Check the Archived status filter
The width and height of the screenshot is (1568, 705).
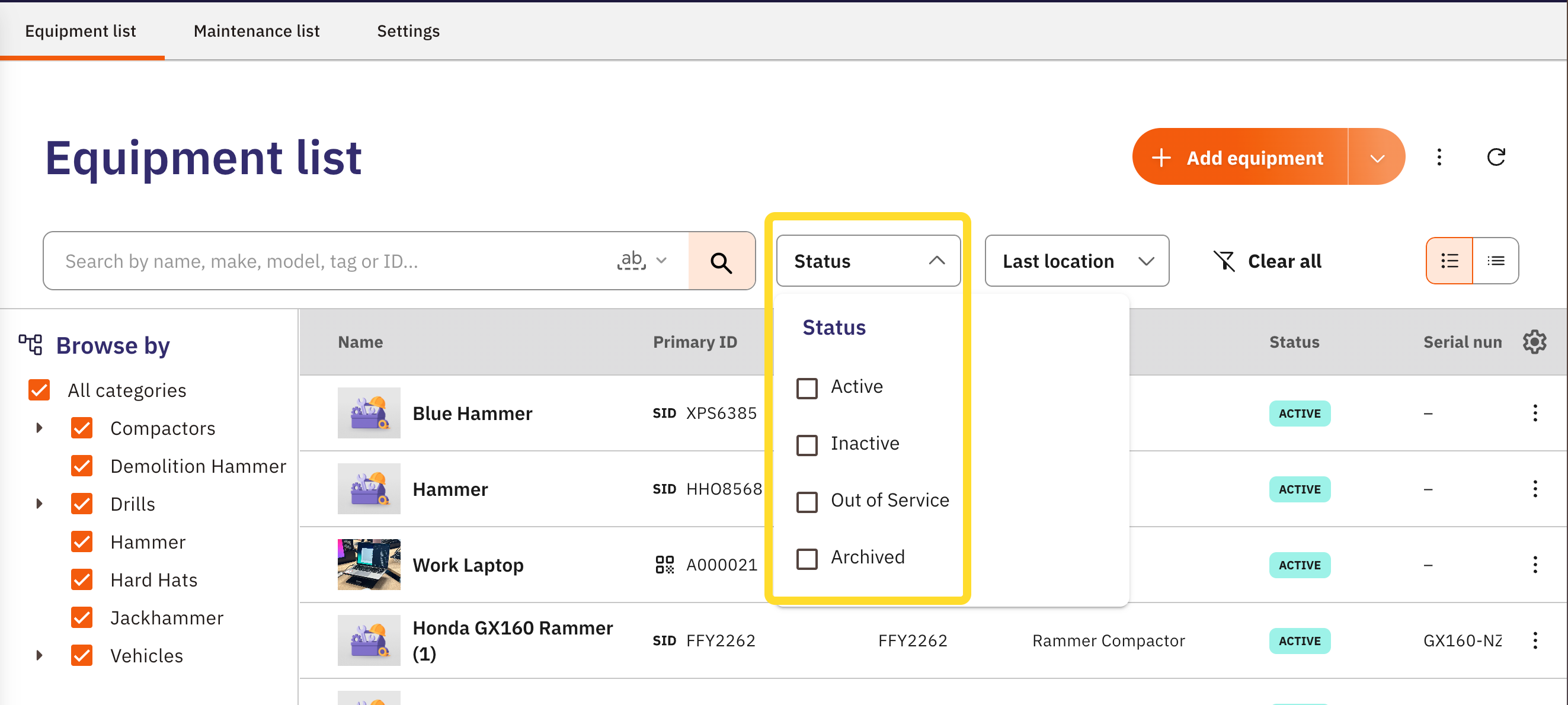[807, 559]
